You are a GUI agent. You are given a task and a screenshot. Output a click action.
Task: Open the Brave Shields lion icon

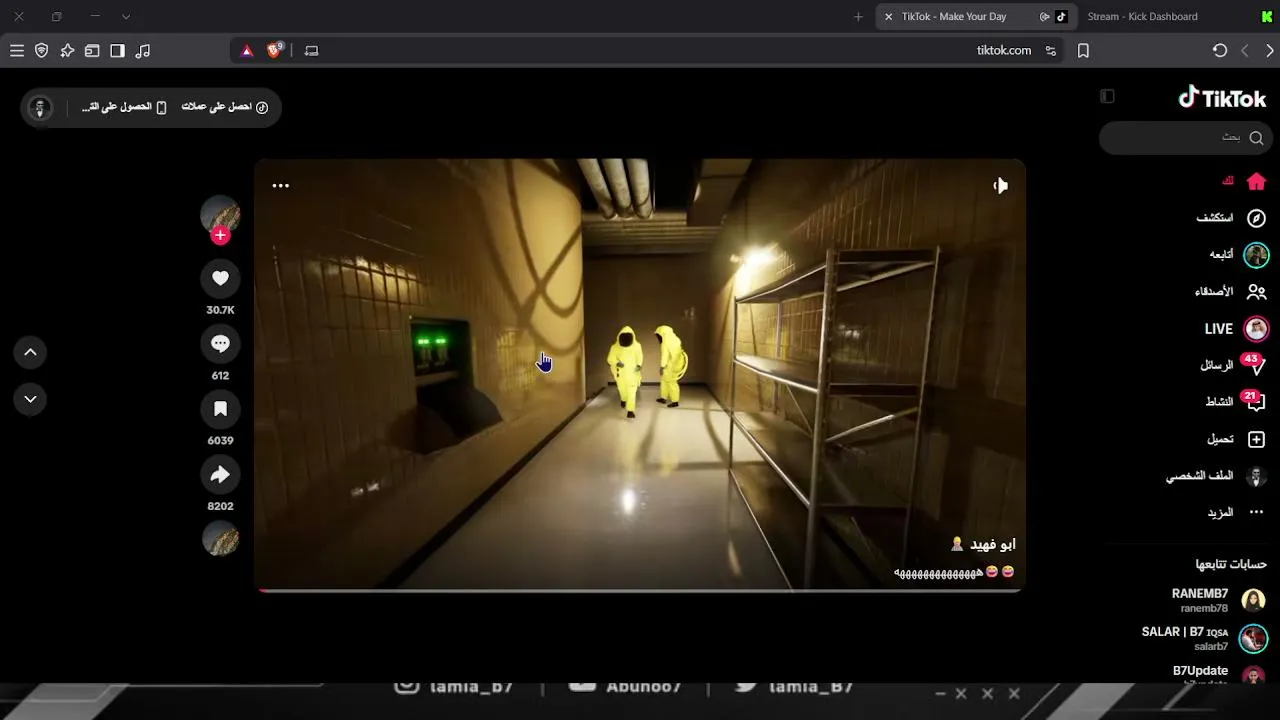[x=274, y=50]
